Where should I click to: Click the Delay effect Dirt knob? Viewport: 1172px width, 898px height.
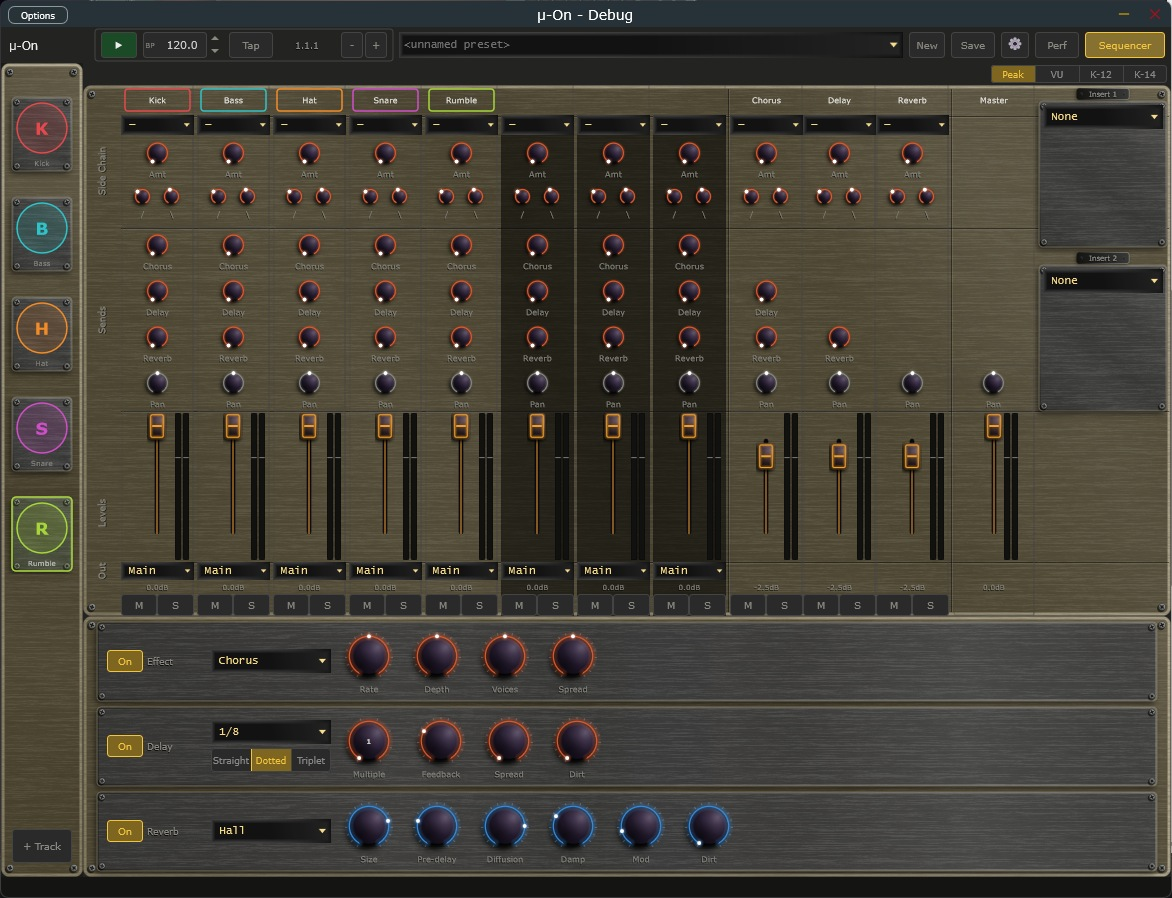point(576,741)
